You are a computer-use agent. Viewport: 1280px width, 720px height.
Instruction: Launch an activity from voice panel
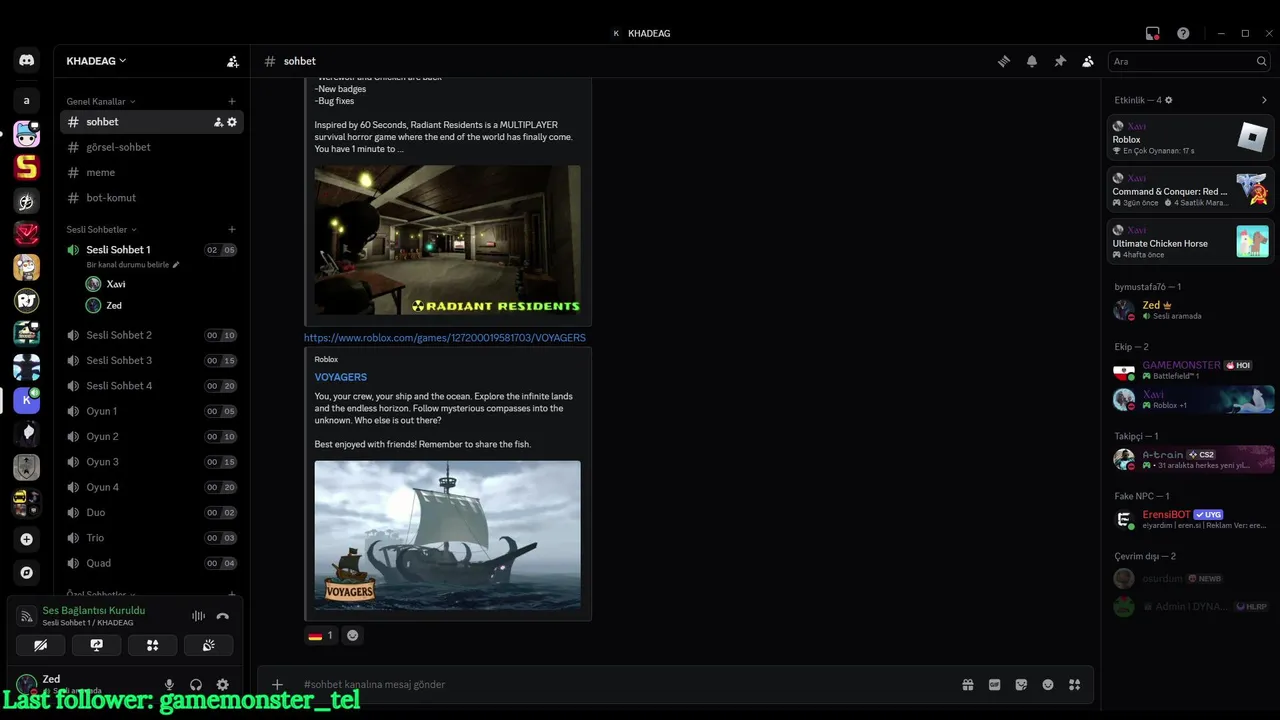[x=153, y=645]
